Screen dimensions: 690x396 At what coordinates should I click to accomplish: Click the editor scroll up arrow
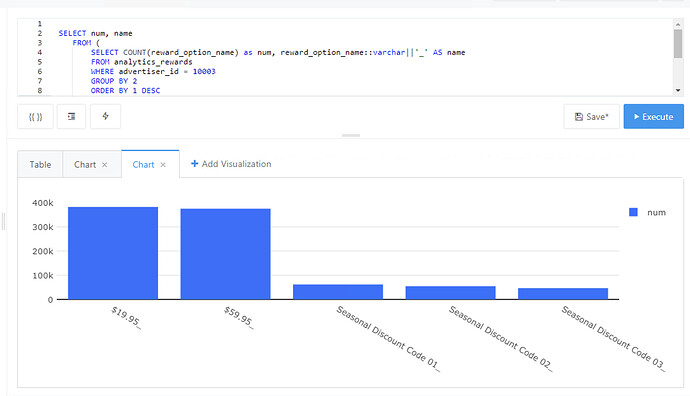[678, 24]
